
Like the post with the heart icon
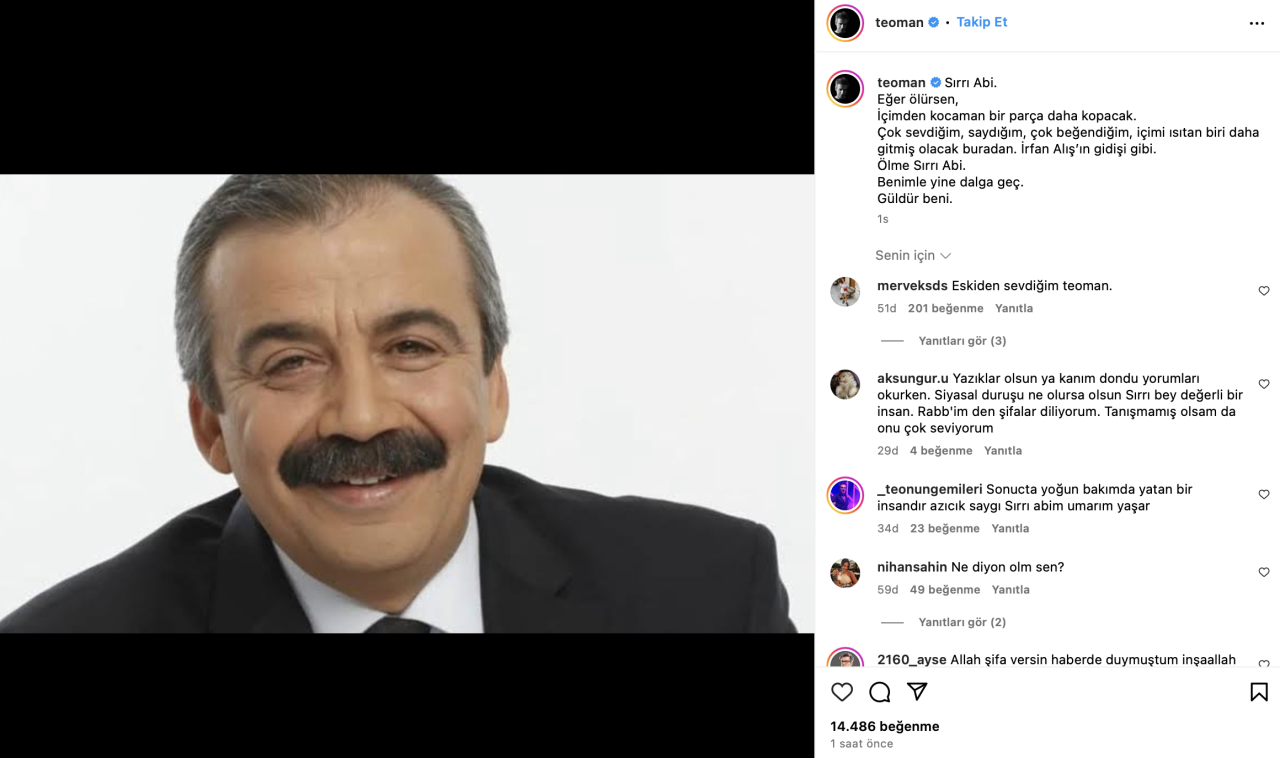point(842,692)
